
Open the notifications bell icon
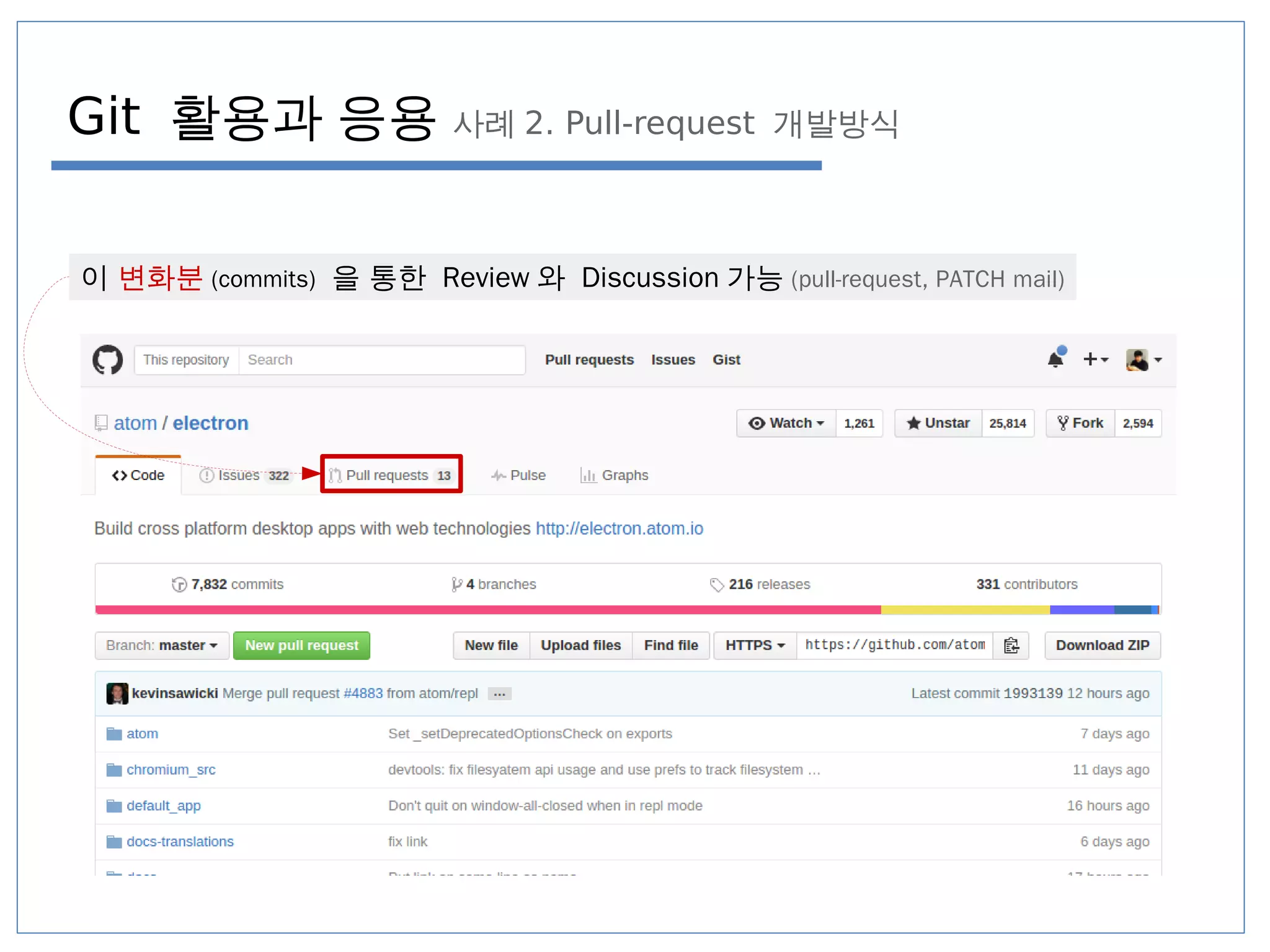(1057, 358)
